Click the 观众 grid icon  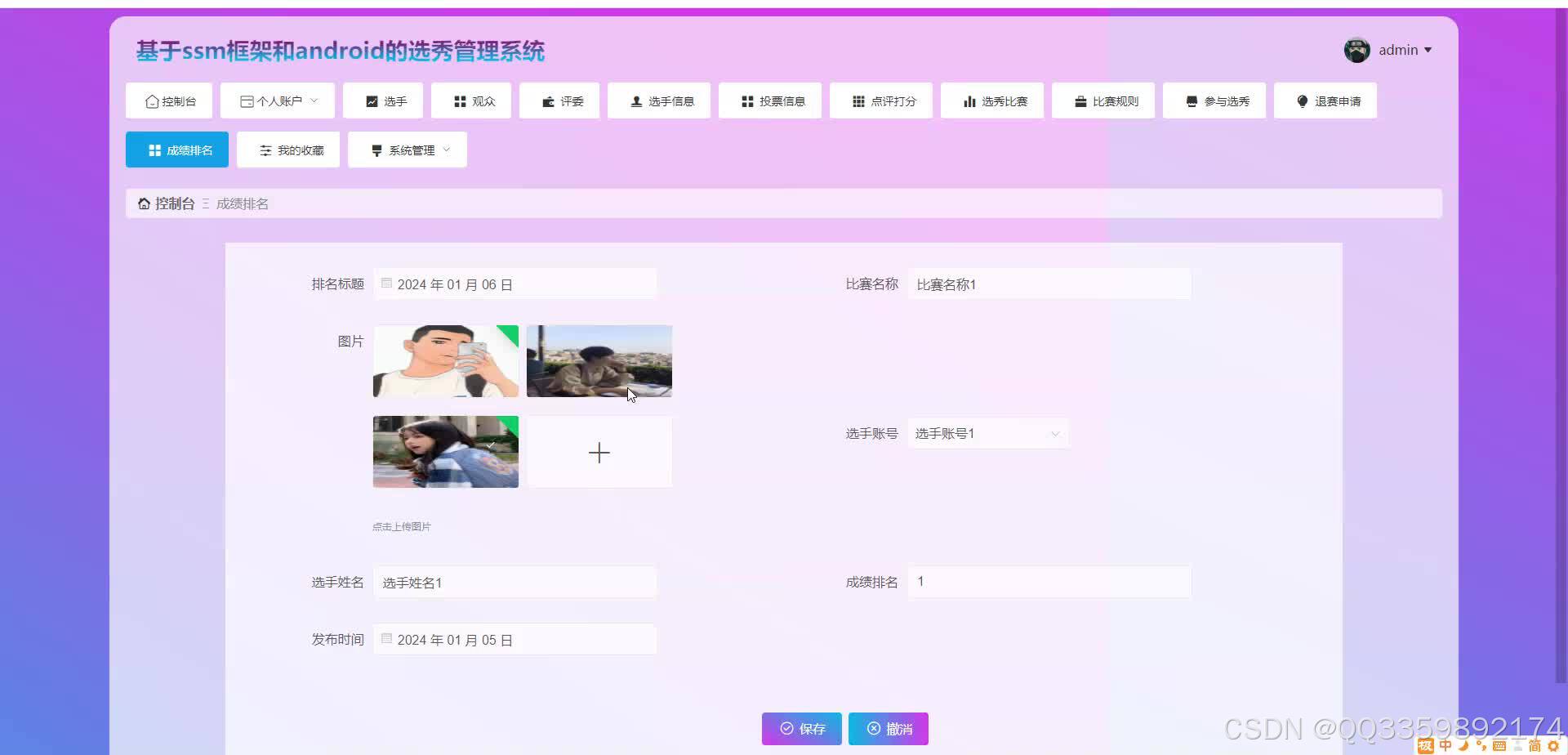(460, 101)
